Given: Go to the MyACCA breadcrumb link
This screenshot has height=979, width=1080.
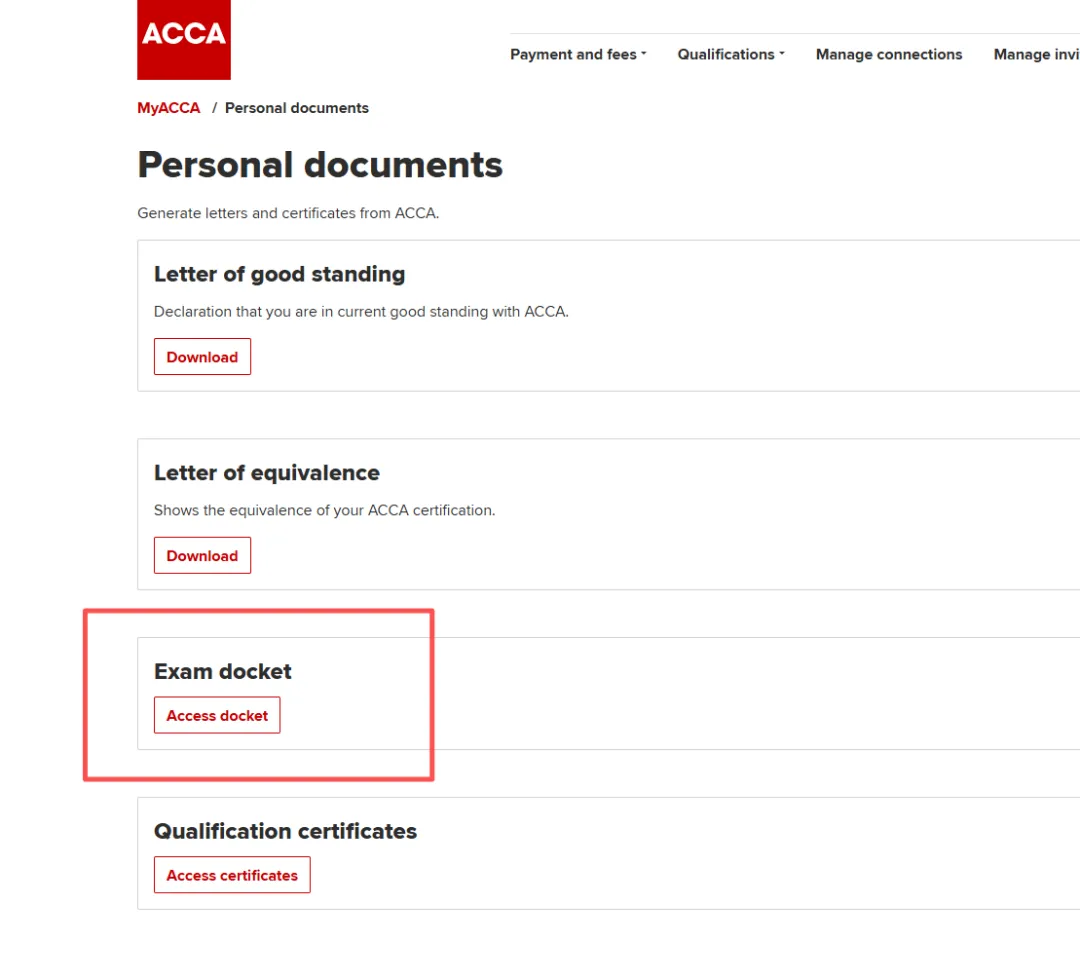Looking at the screenshot, I should pos(169,108).
